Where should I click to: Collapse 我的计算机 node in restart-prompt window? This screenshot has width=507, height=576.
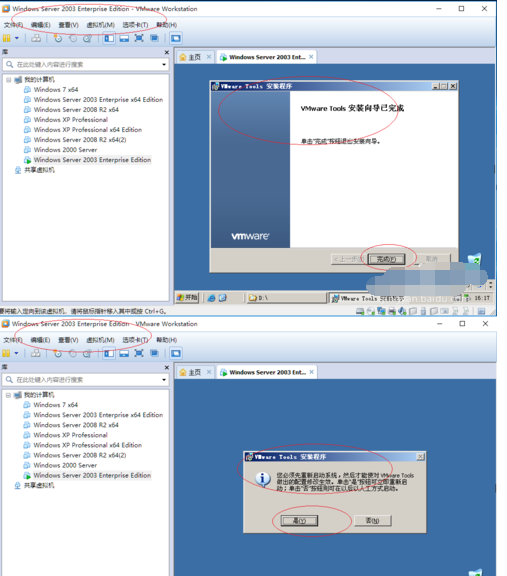[x=8, y=395]
